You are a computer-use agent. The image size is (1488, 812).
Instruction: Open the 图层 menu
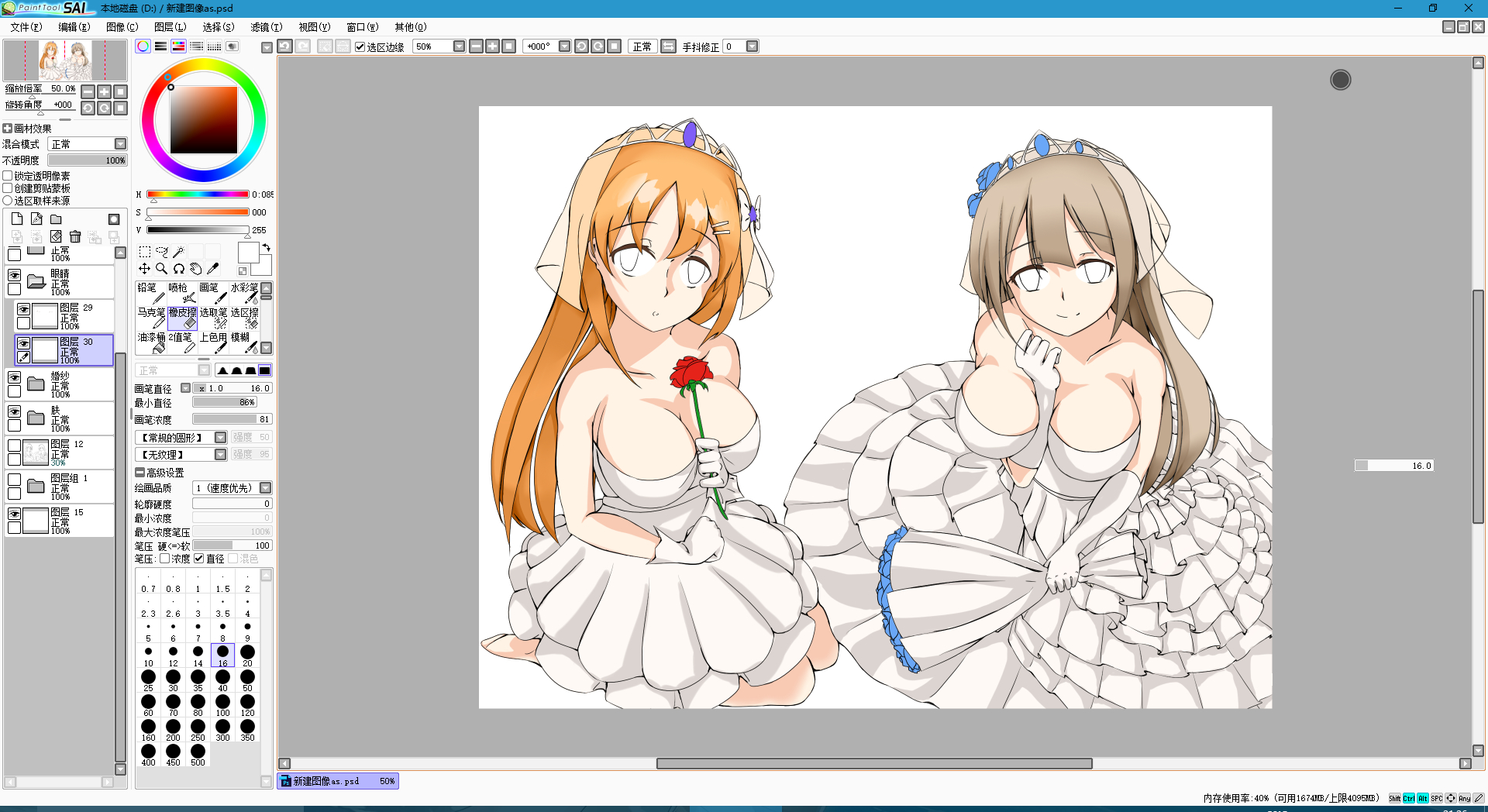coord(170,27)
